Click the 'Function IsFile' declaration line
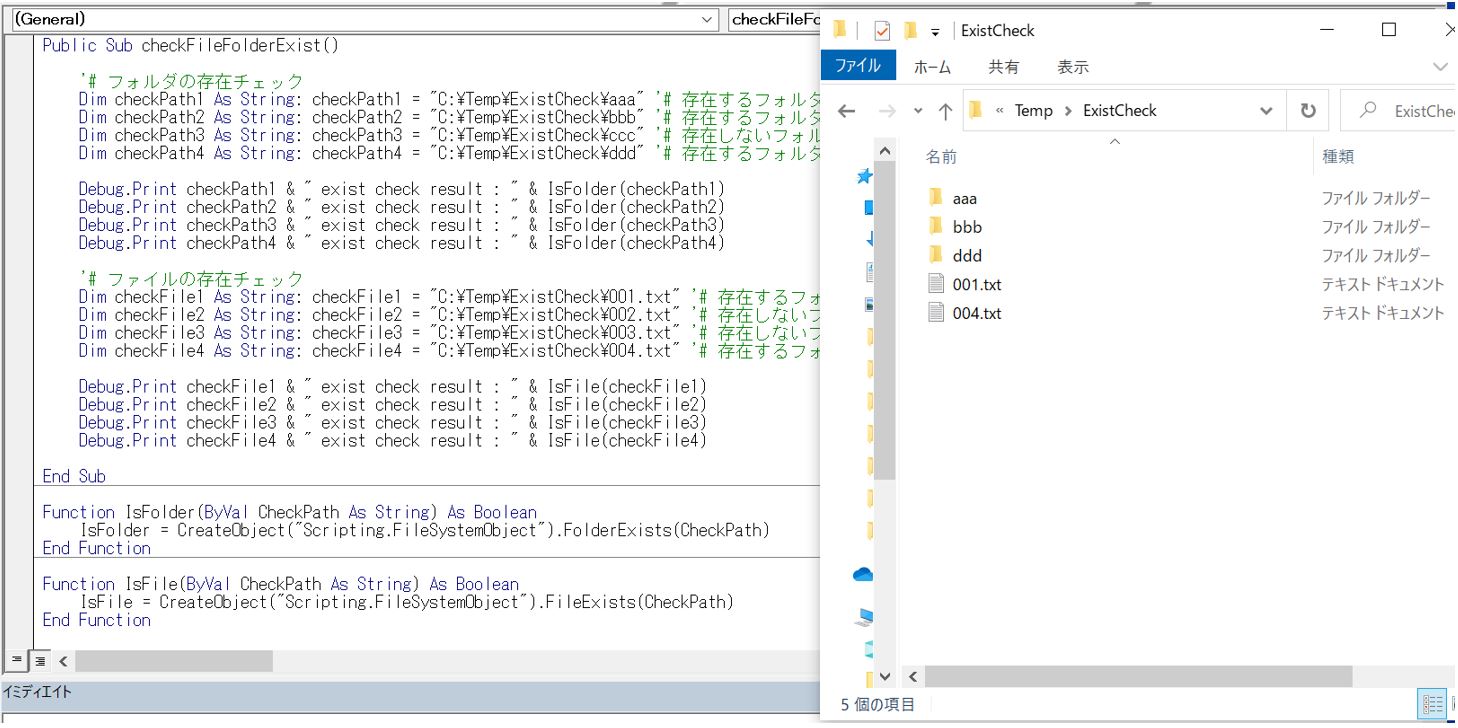Viewport: 1458px width, 728px height. [281, 584]
